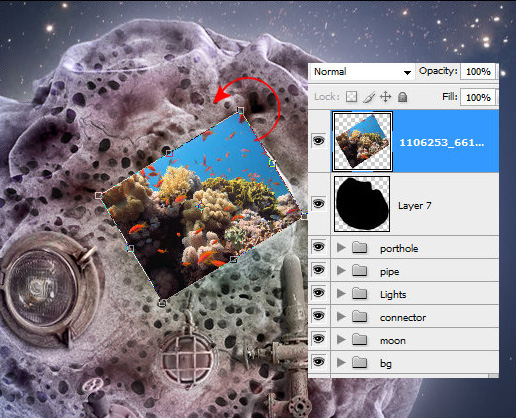Toggle visibility of pipe group
This screenshot has width=516, height=418.
tap(319, 270)
